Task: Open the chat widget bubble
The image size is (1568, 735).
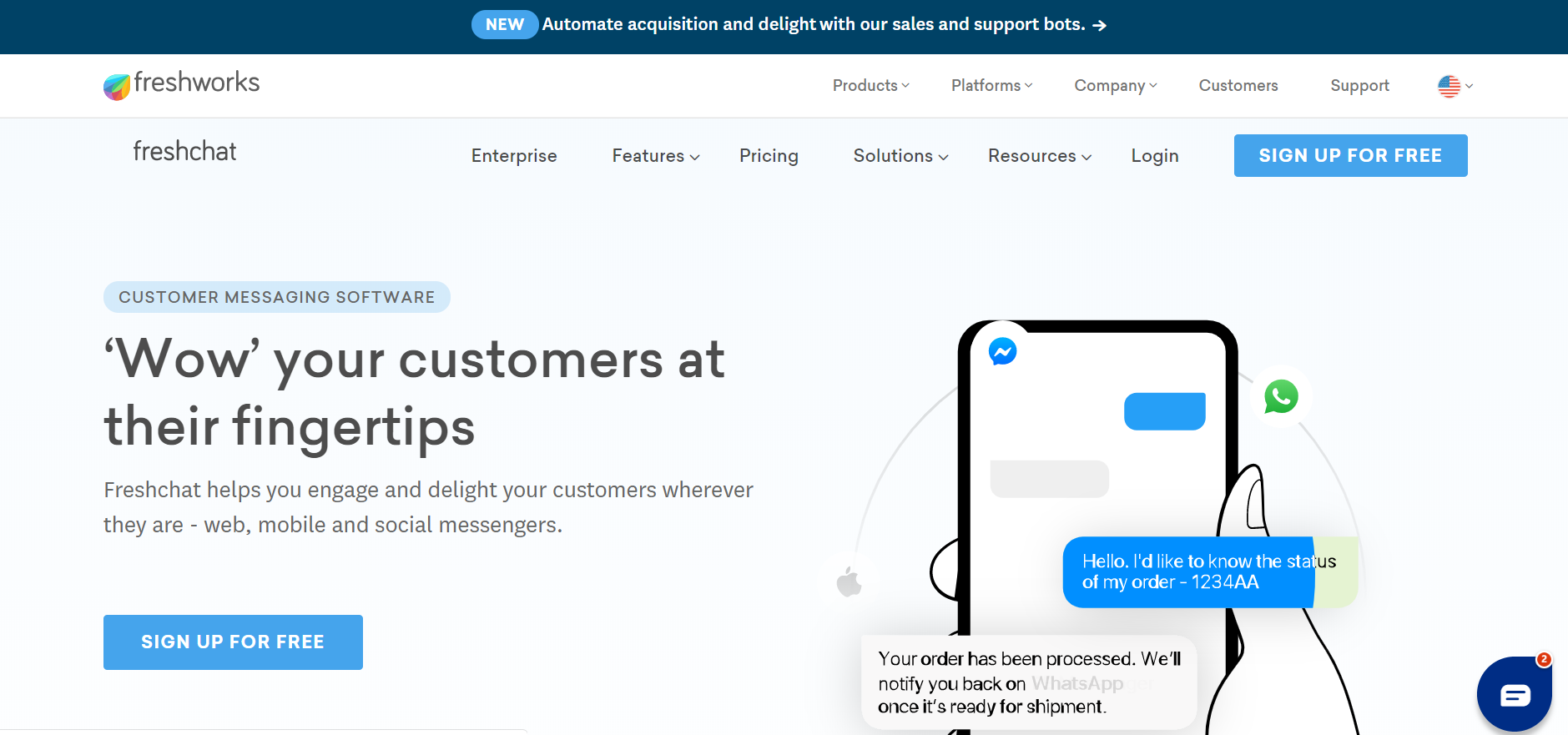Action: (1514, 694)
